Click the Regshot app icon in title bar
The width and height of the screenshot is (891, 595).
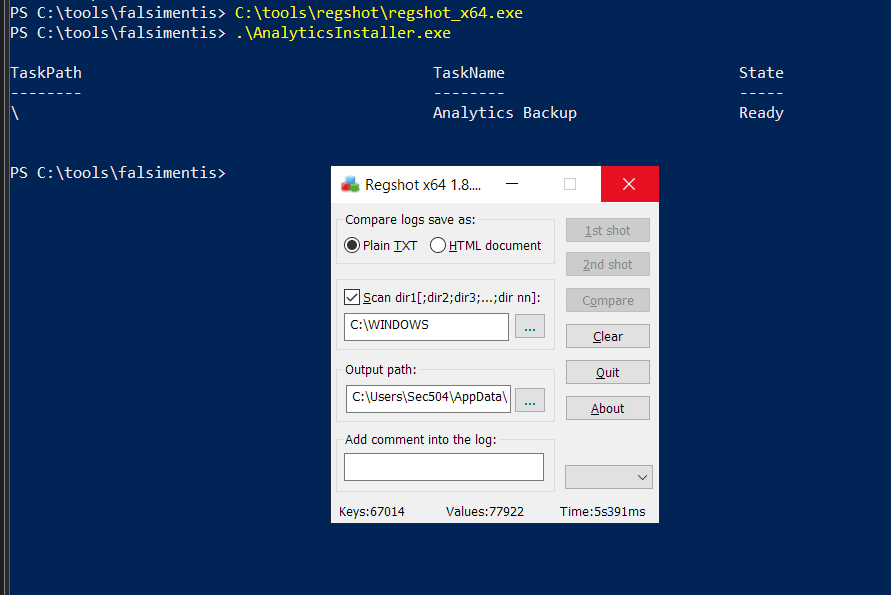(350, 184)
